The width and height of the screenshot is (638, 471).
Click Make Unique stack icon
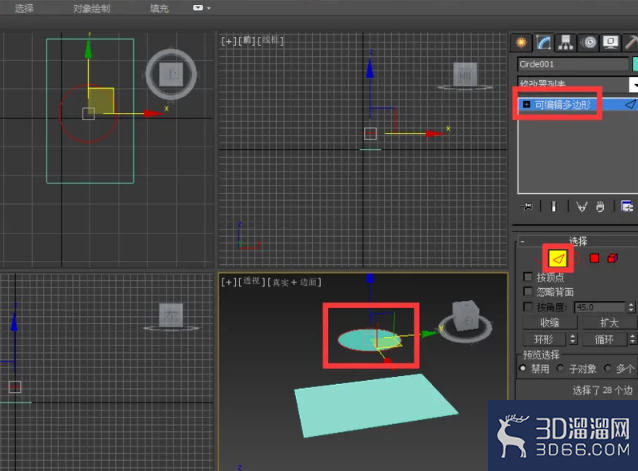click(582, 207)
